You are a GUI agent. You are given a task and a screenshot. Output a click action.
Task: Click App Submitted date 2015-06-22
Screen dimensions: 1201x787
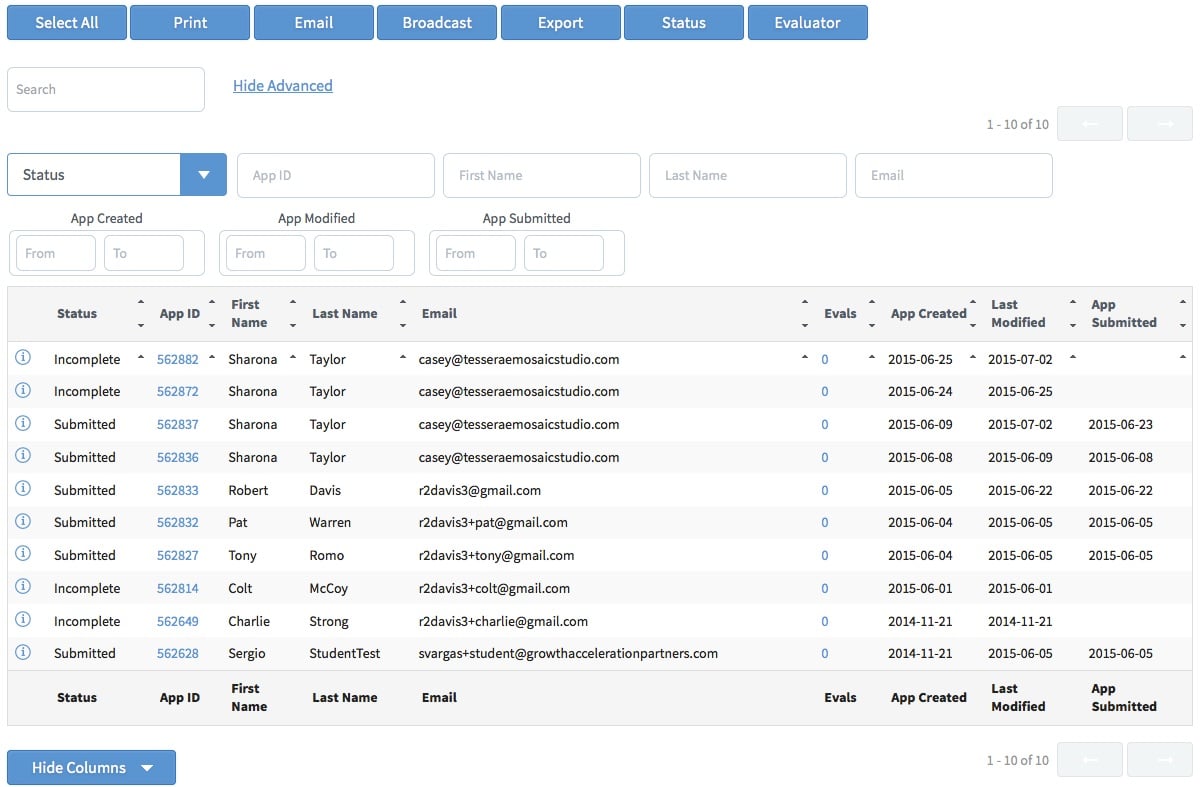click(1121, 490)
